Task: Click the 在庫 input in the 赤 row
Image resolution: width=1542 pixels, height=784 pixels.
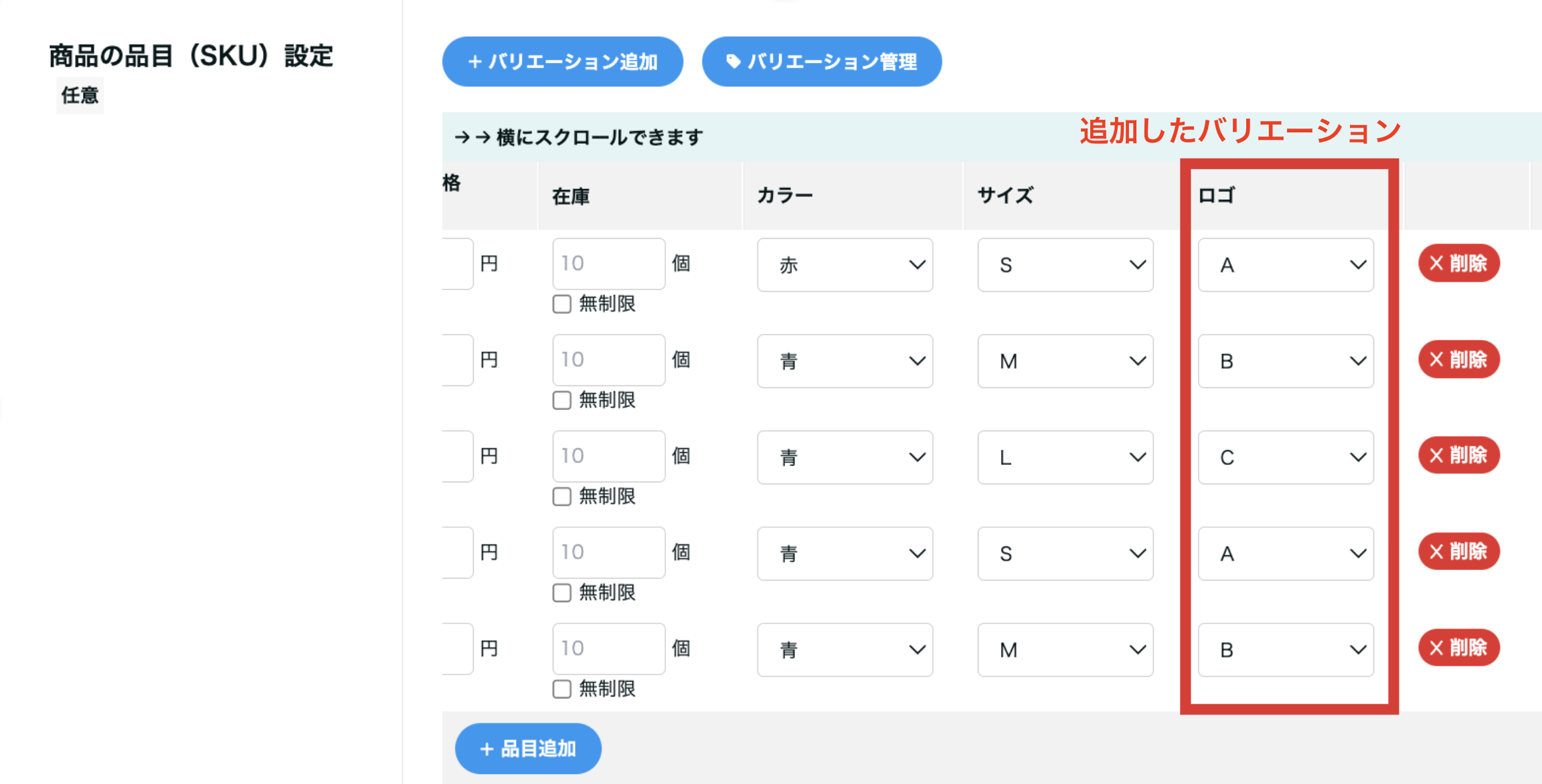Action: pyautogui.click(x=609, y=264)
